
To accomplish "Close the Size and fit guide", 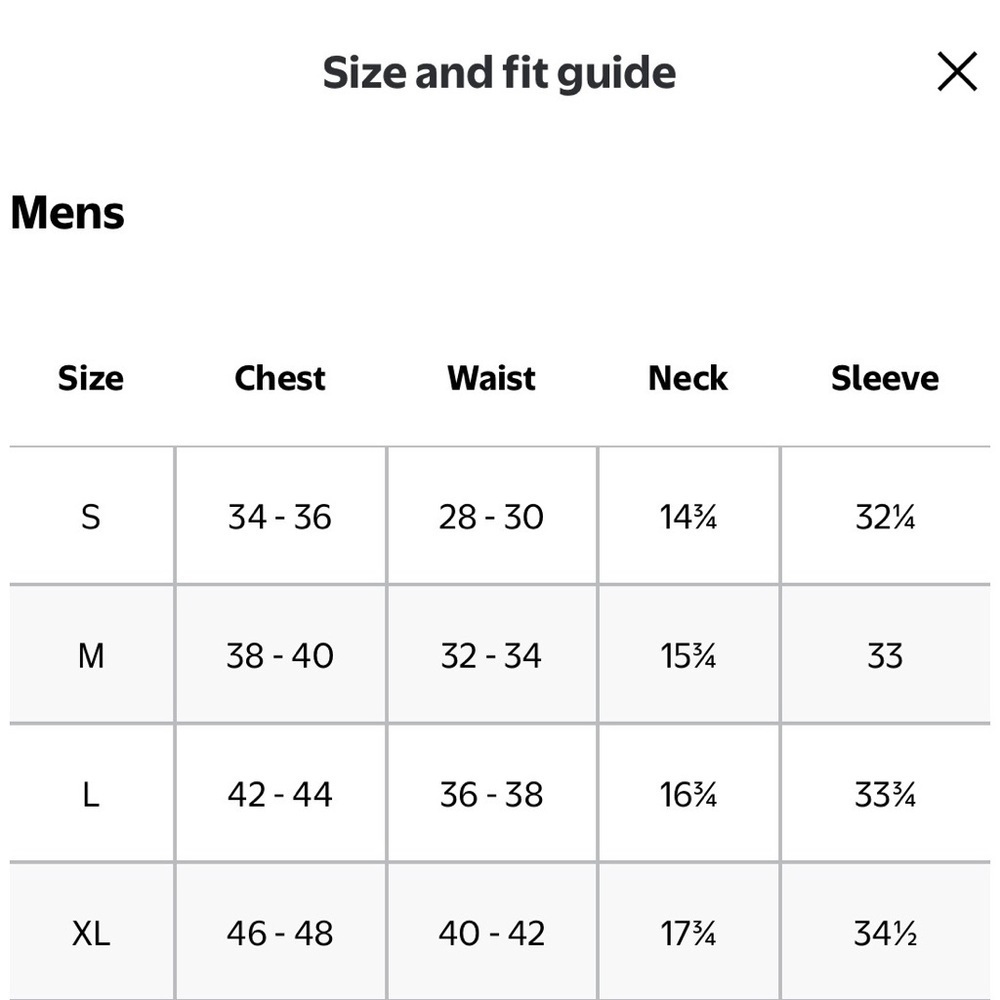I will click(x=957, y=71).
